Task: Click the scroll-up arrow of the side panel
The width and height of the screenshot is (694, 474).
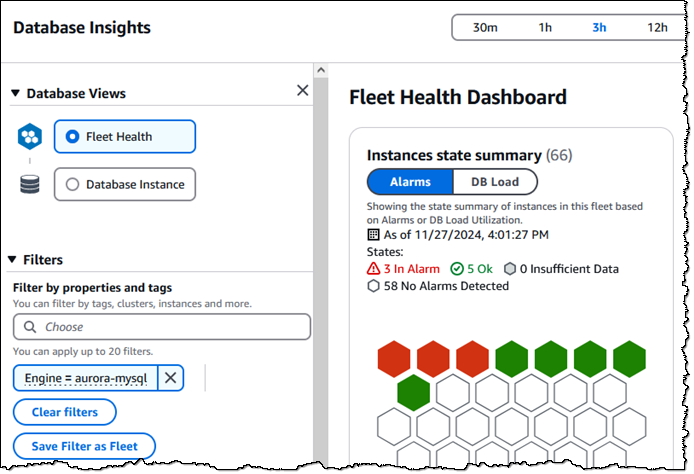Action: tap(321, 70)
